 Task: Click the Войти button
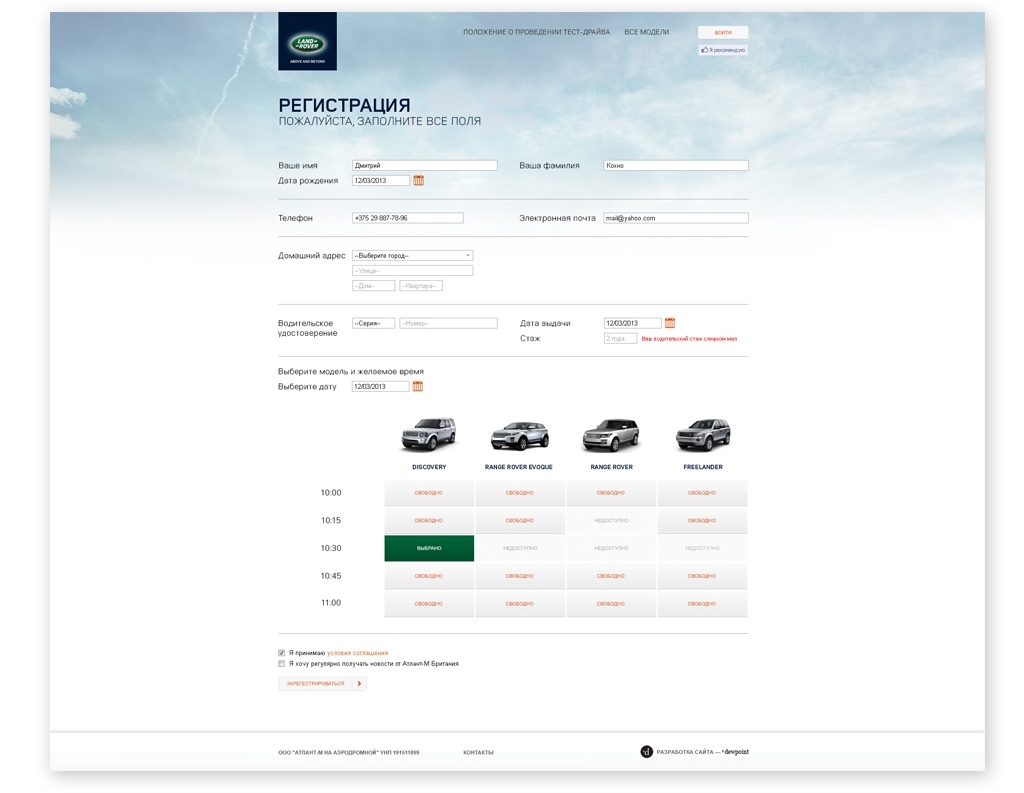click(x=723, y=32)
